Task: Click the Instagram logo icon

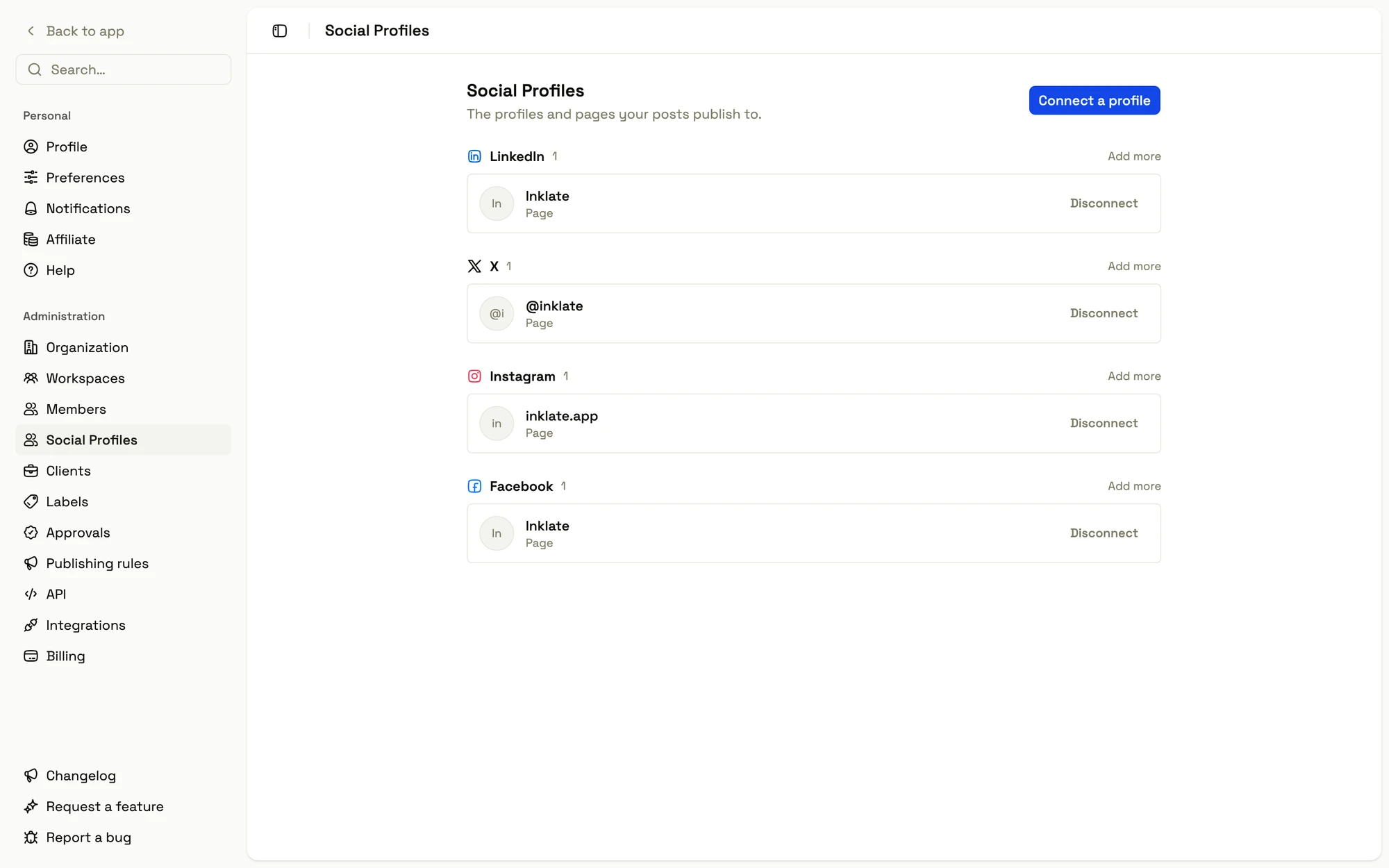Action: [474, 376]
